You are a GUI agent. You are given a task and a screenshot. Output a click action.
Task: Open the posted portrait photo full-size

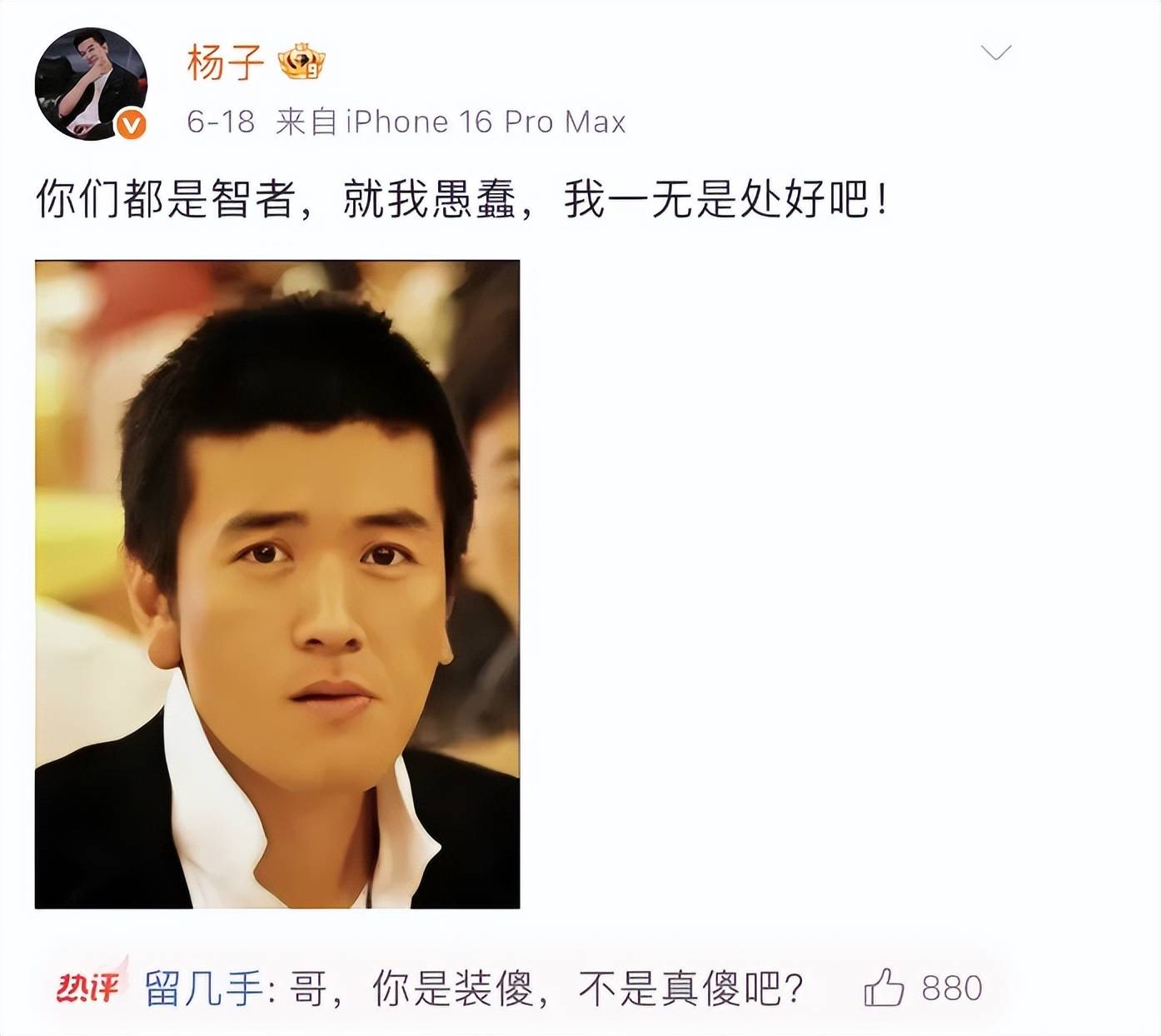277,584
